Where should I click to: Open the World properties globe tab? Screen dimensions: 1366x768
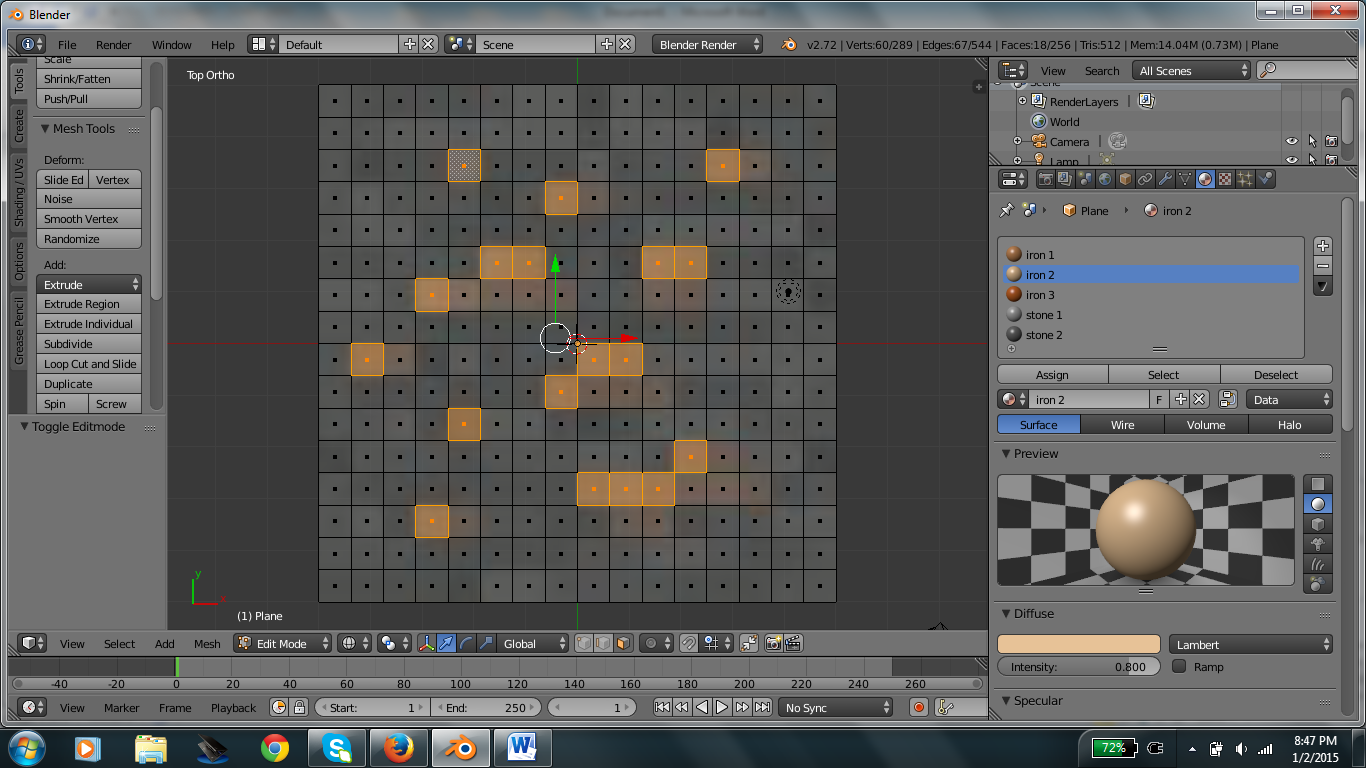[x=1105, y=179]
